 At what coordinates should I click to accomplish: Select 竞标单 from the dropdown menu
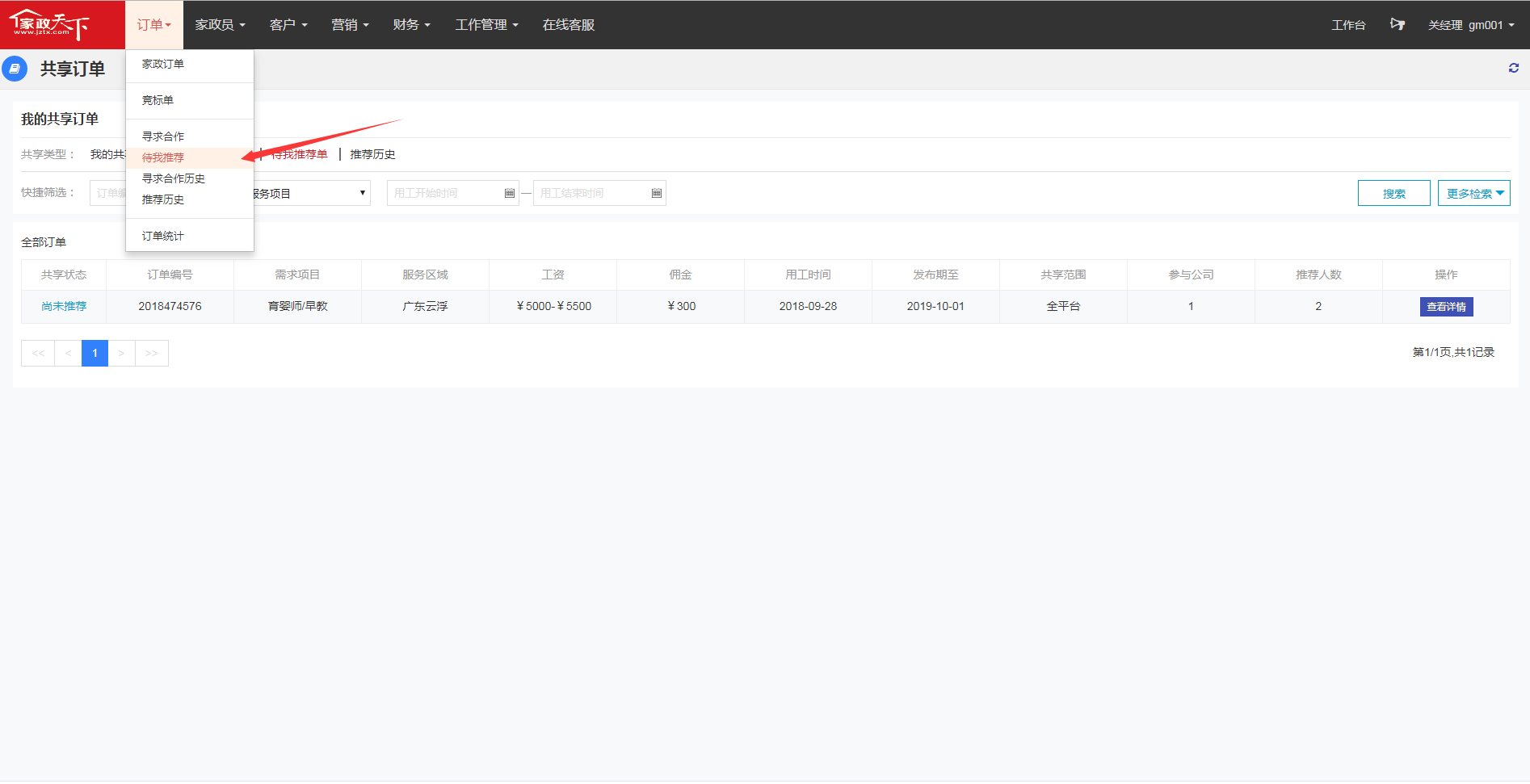click(190, 100)
